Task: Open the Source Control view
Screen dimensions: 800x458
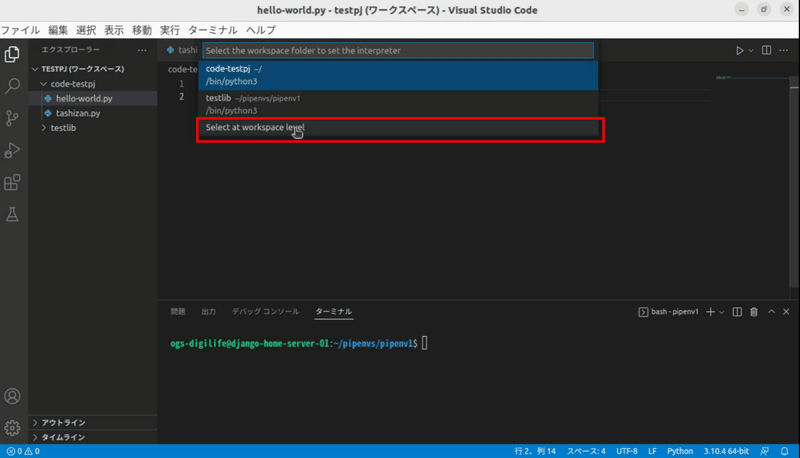Action: tap(12, 118)
